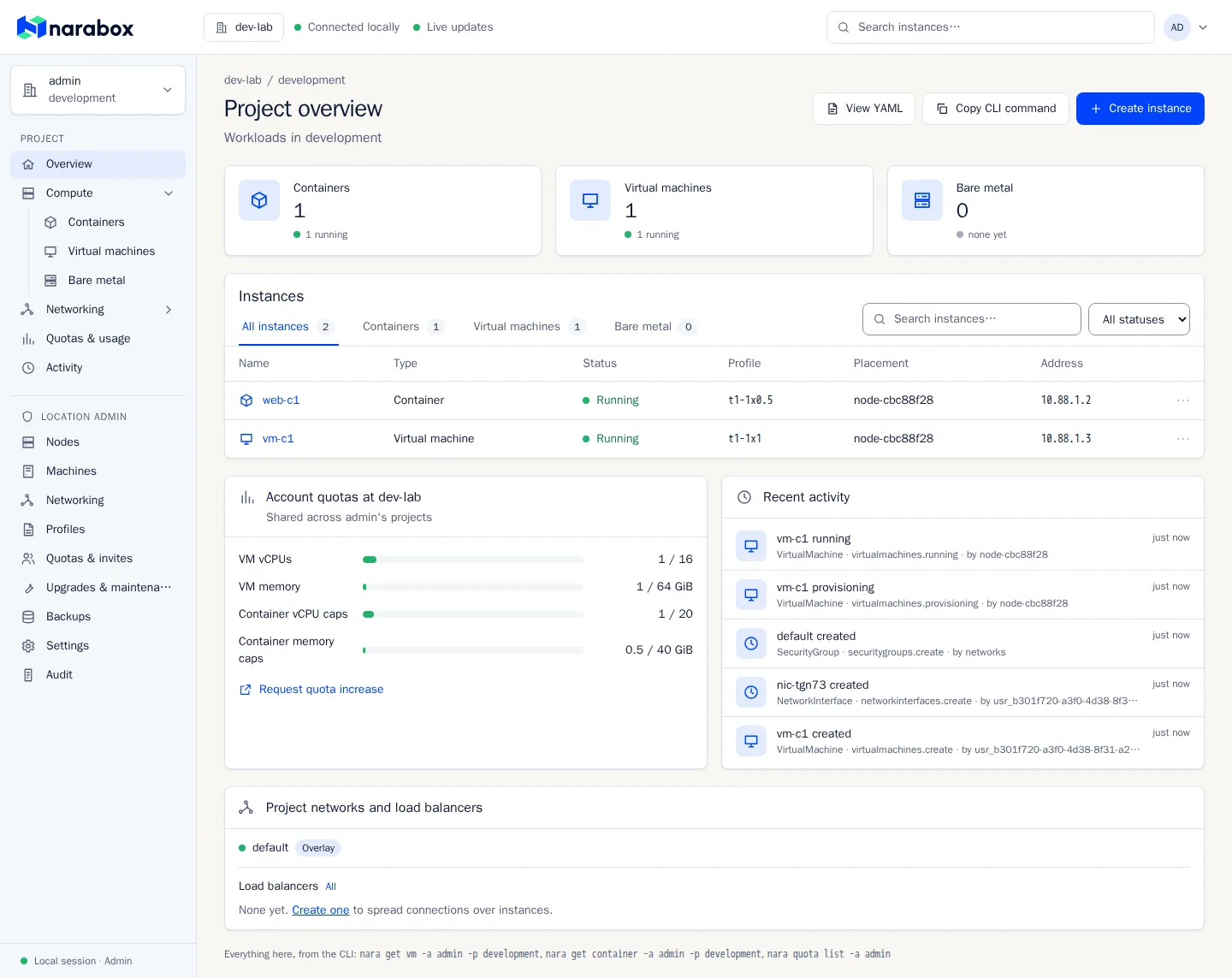Screen dimensions: 1232x978
Task: Open the account menu chevron
Action: (1203, 27)
